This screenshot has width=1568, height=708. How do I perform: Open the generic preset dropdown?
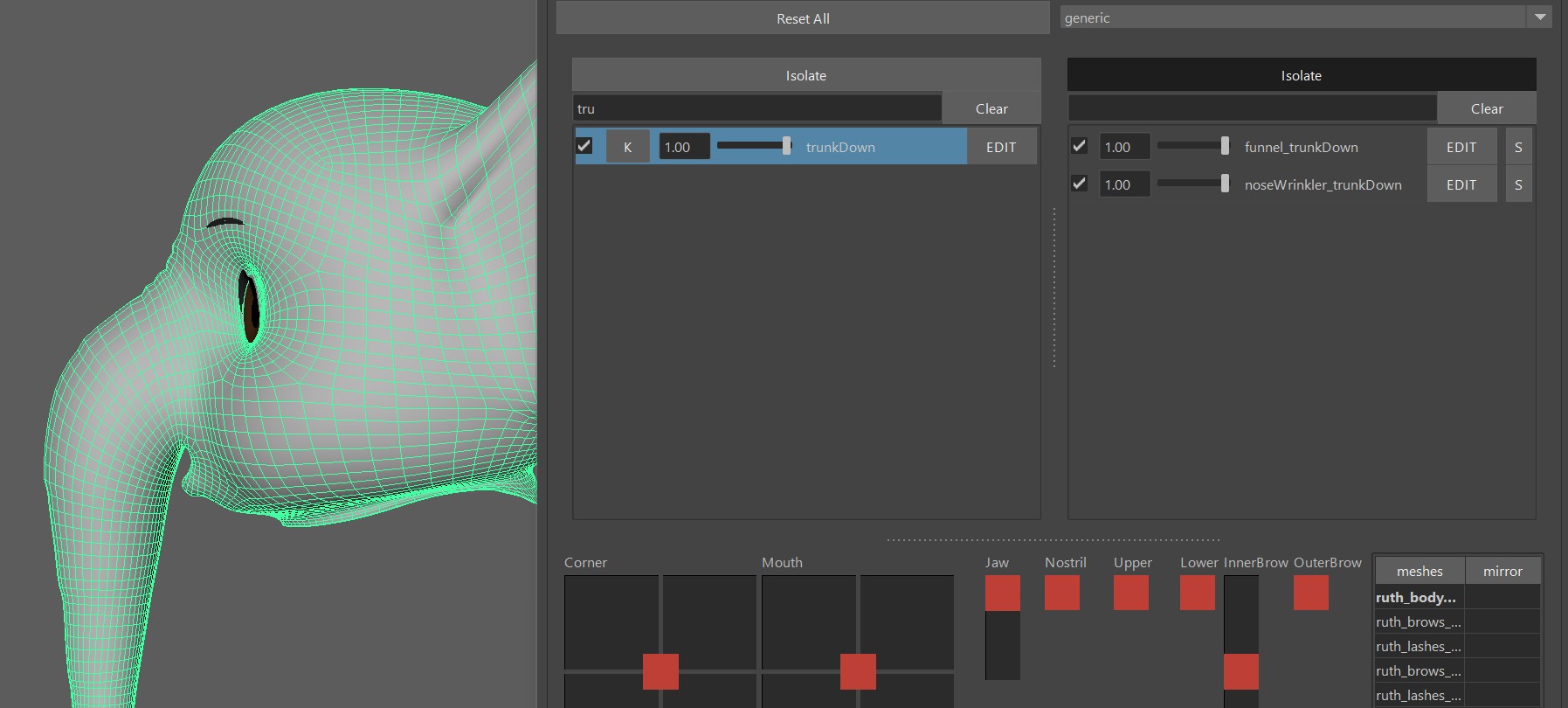point(1306,17)
